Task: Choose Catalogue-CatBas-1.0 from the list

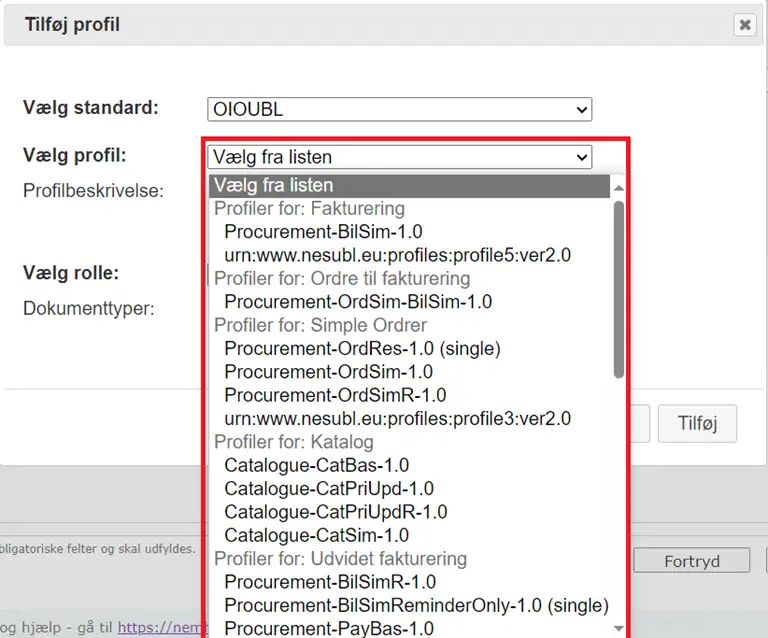Action: [316, 465]
